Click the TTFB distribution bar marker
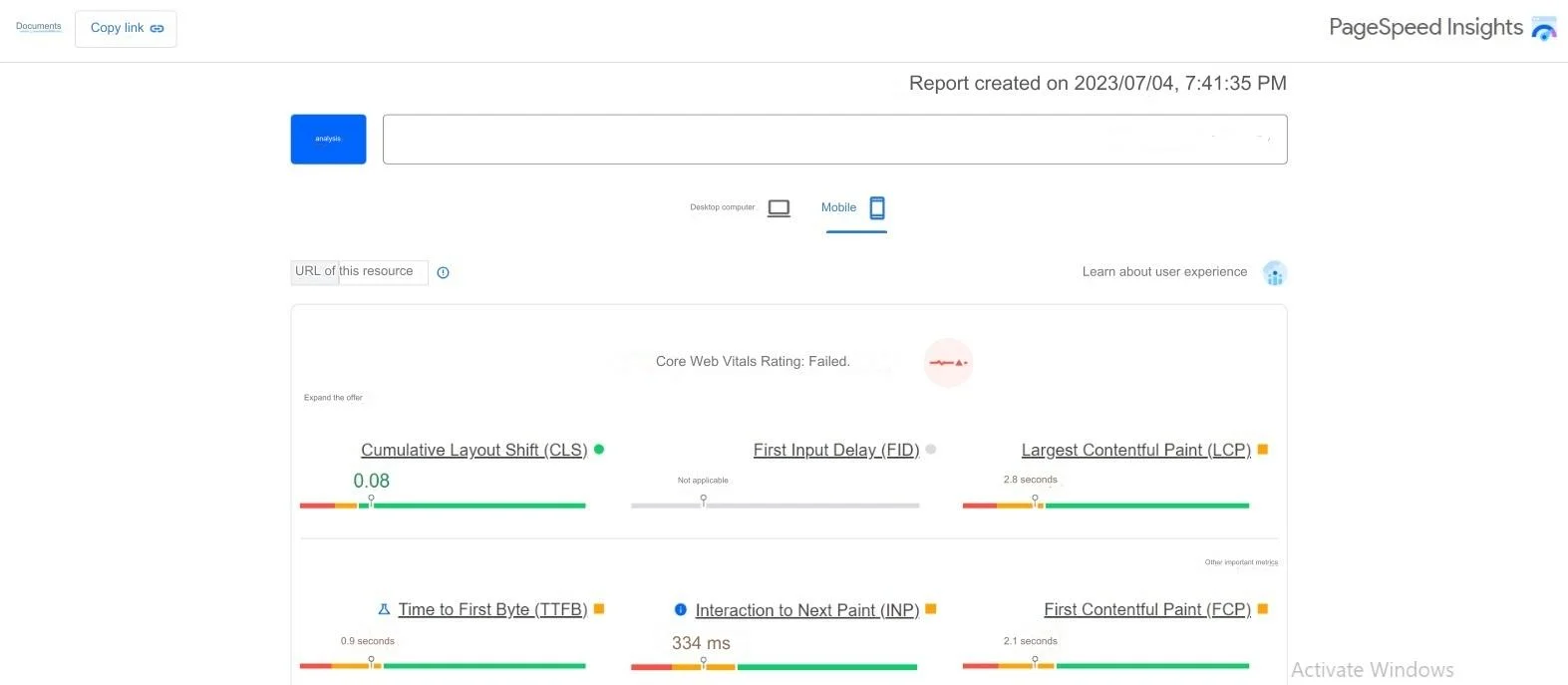This screenshot has height=685, width=1568. (x=371, y=662)
